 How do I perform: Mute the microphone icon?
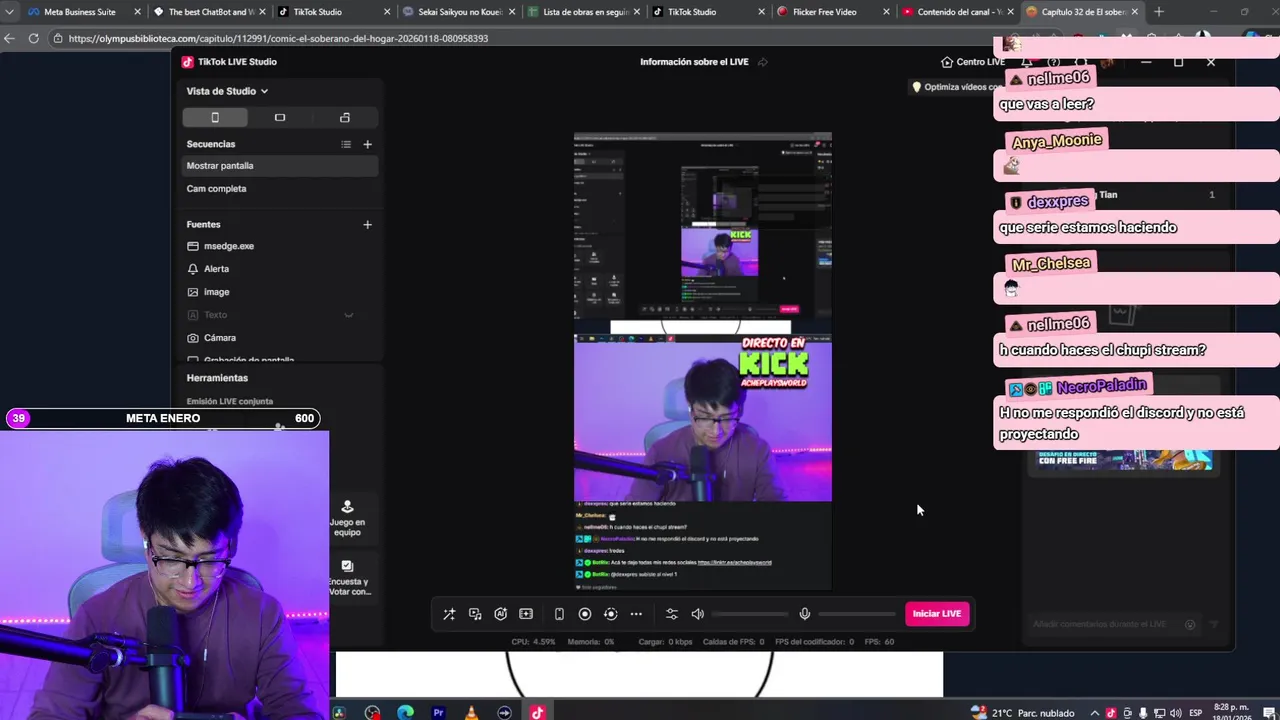pyautogui.click(x=804, y=614)
